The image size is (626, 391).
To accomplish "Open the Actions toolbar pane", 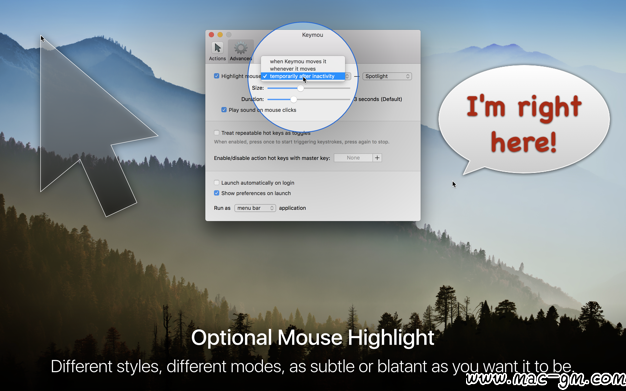I will pos(217,51).
